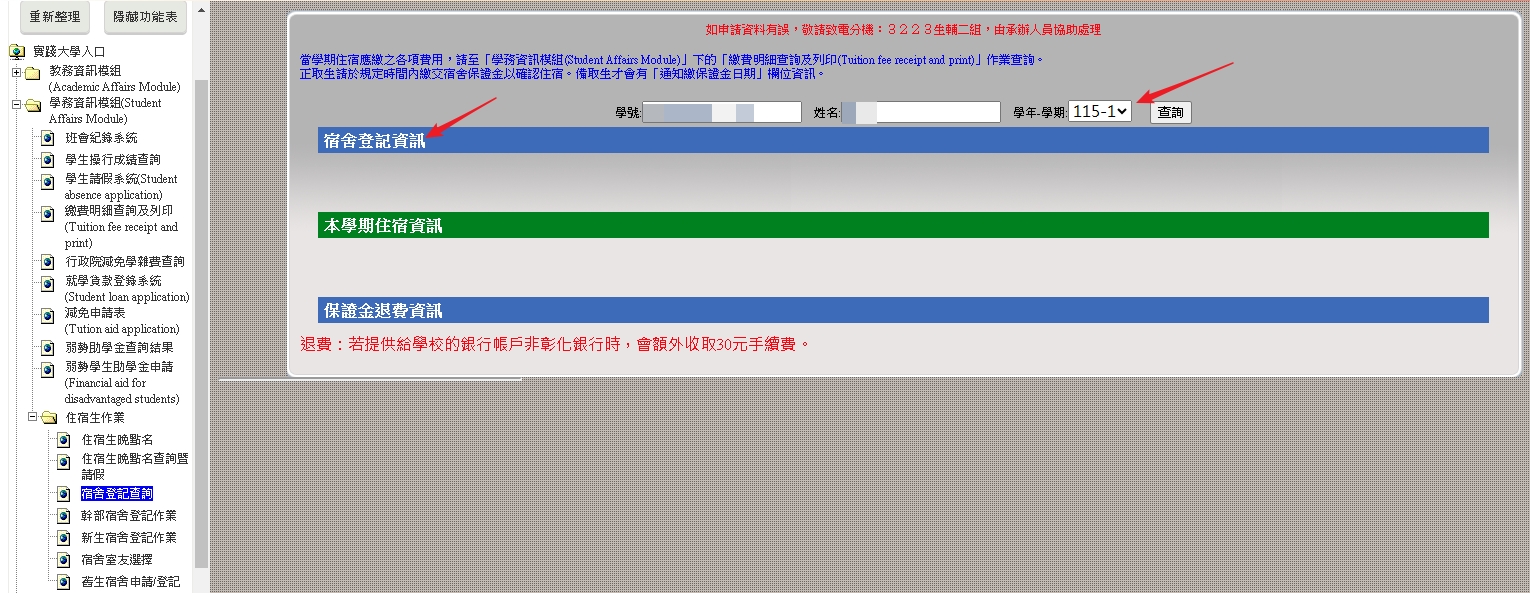This screenshot has width=1530, height=593.
Task: Click the 就學貸款登錄系統 page icon
Action: click(47, 283)
